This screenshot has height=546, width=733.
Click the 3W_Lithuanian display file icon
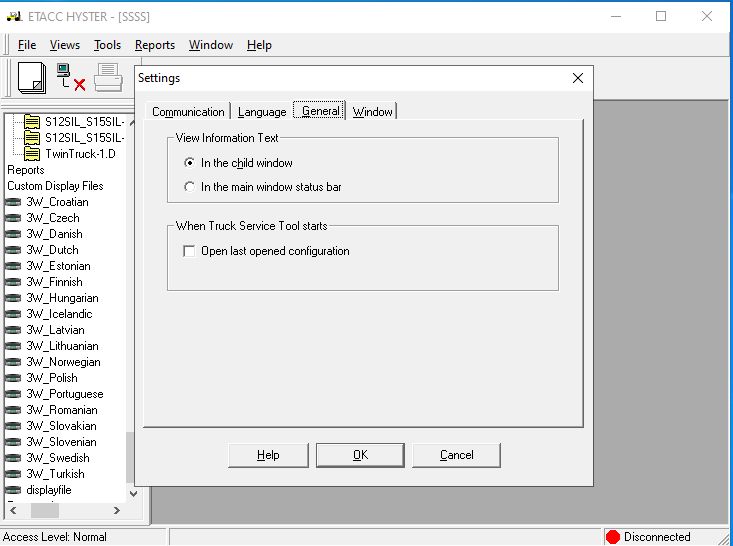pyautogui.click(x=13, y=346)
